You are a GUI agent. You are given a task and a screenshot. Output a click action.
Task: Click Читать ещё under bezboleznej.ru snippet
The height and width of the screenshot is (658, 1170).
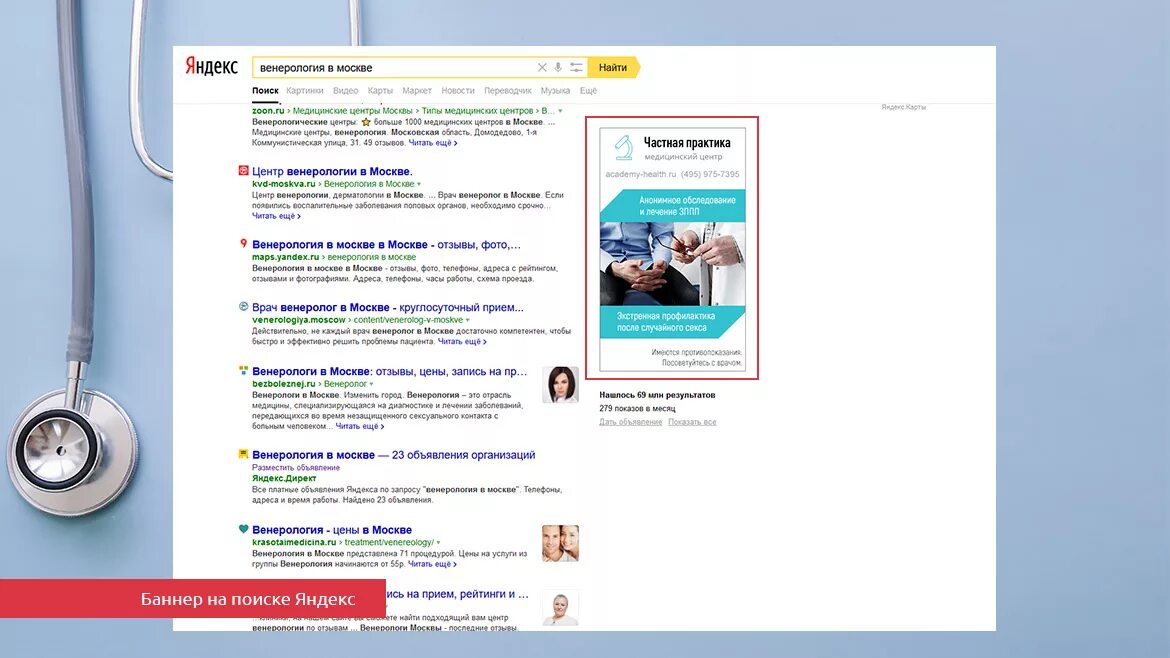pos(360,426)
